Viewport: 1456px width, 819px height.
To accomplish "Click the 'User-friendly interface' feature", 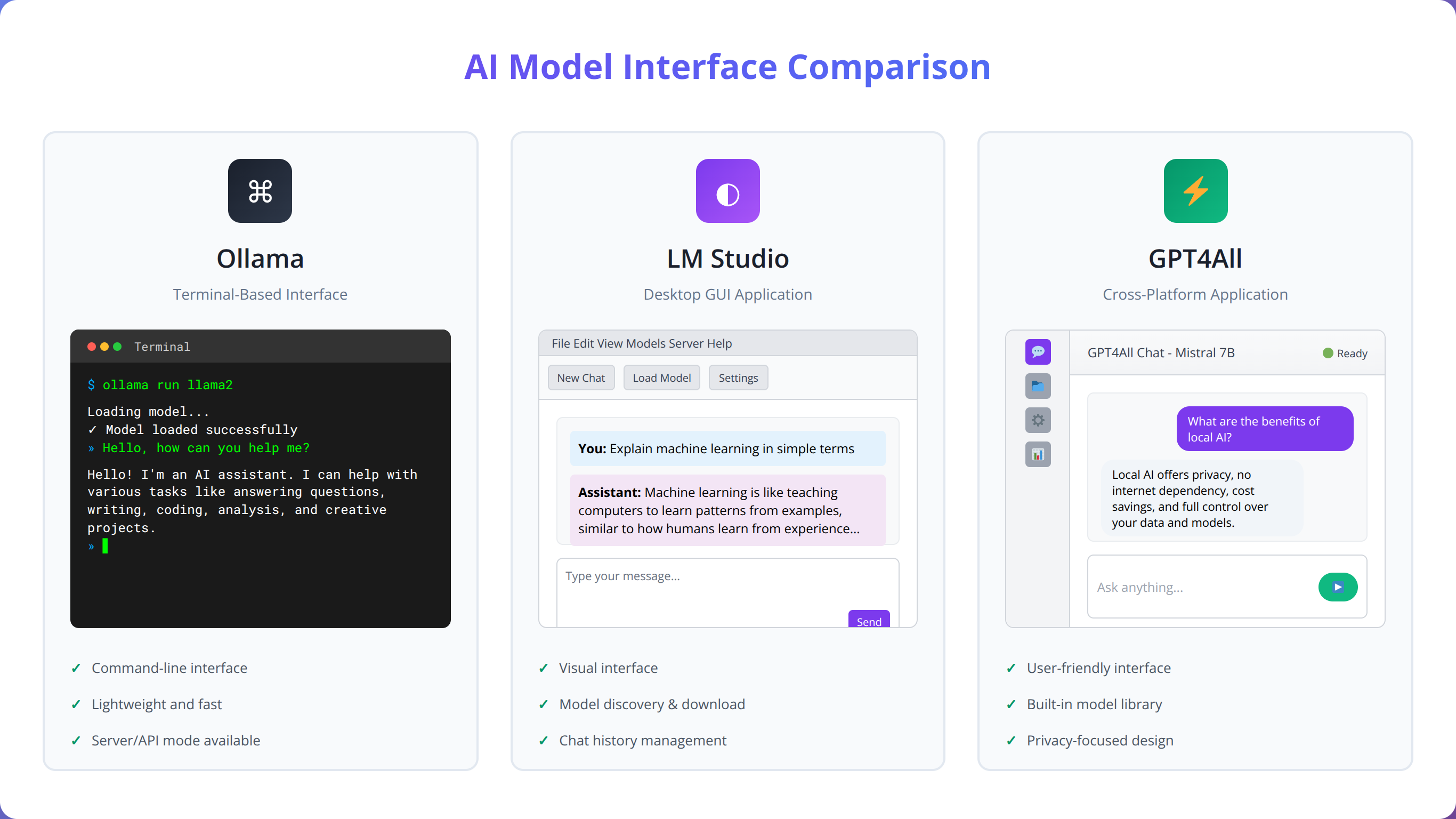I will 1098,668.
